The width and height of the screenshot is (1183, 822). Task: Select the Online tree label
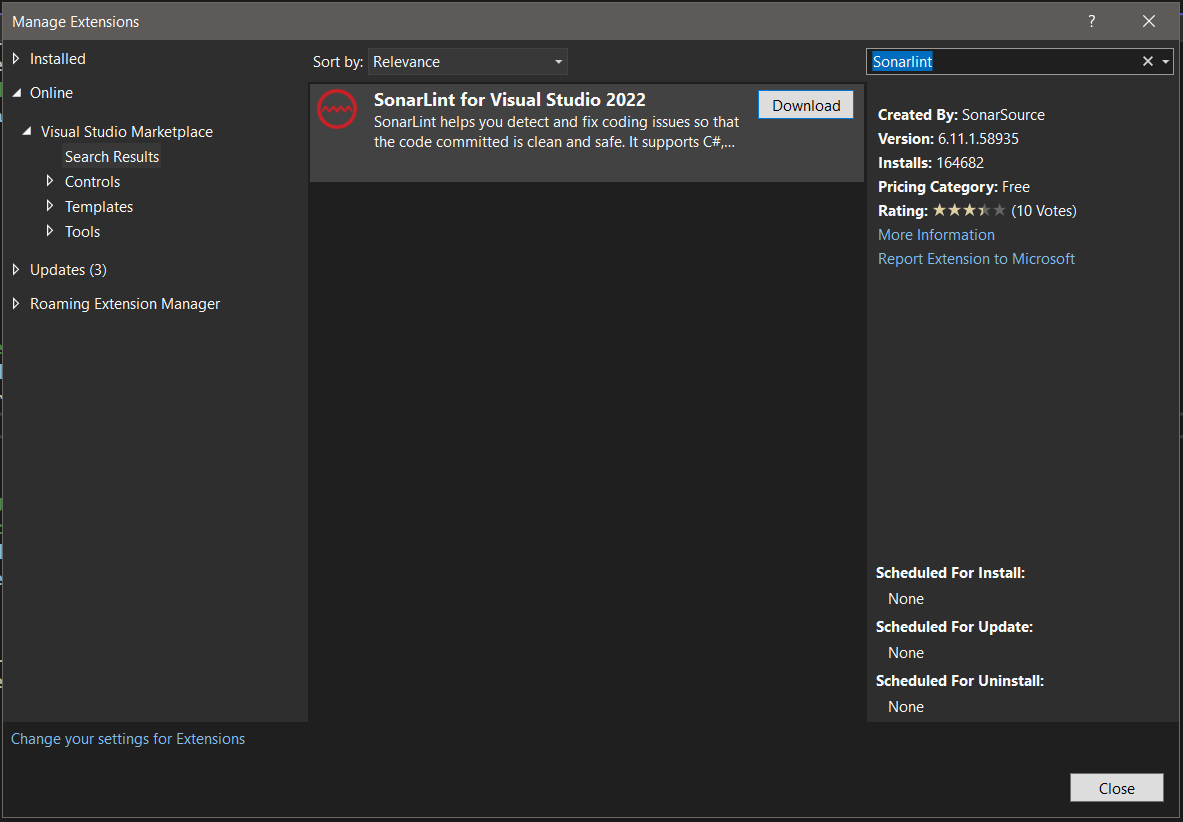click(x=51, y=93)
